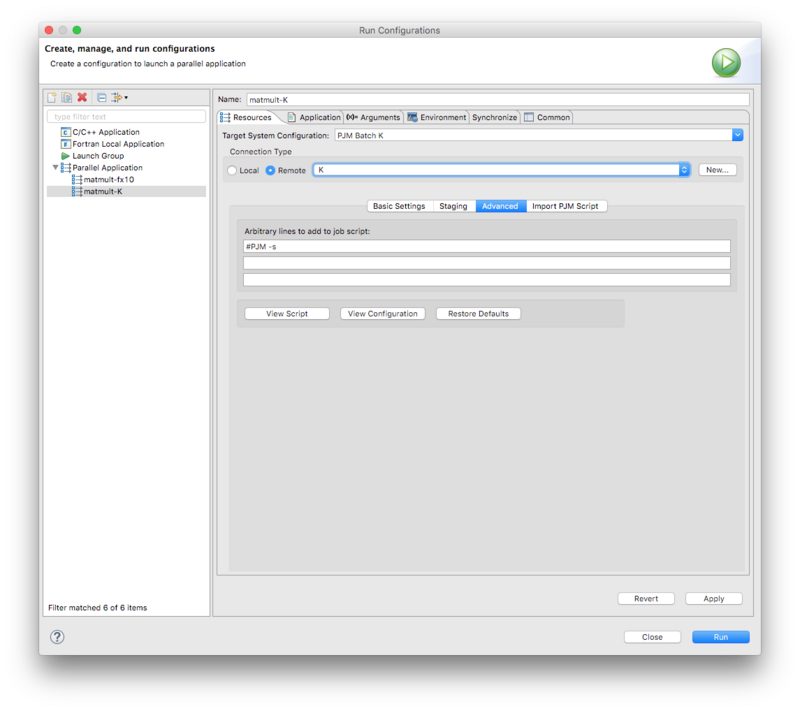The width and height of the screenshot is (800, 711).
Task: Click the View Script button
Action: [x=287, y=314]
